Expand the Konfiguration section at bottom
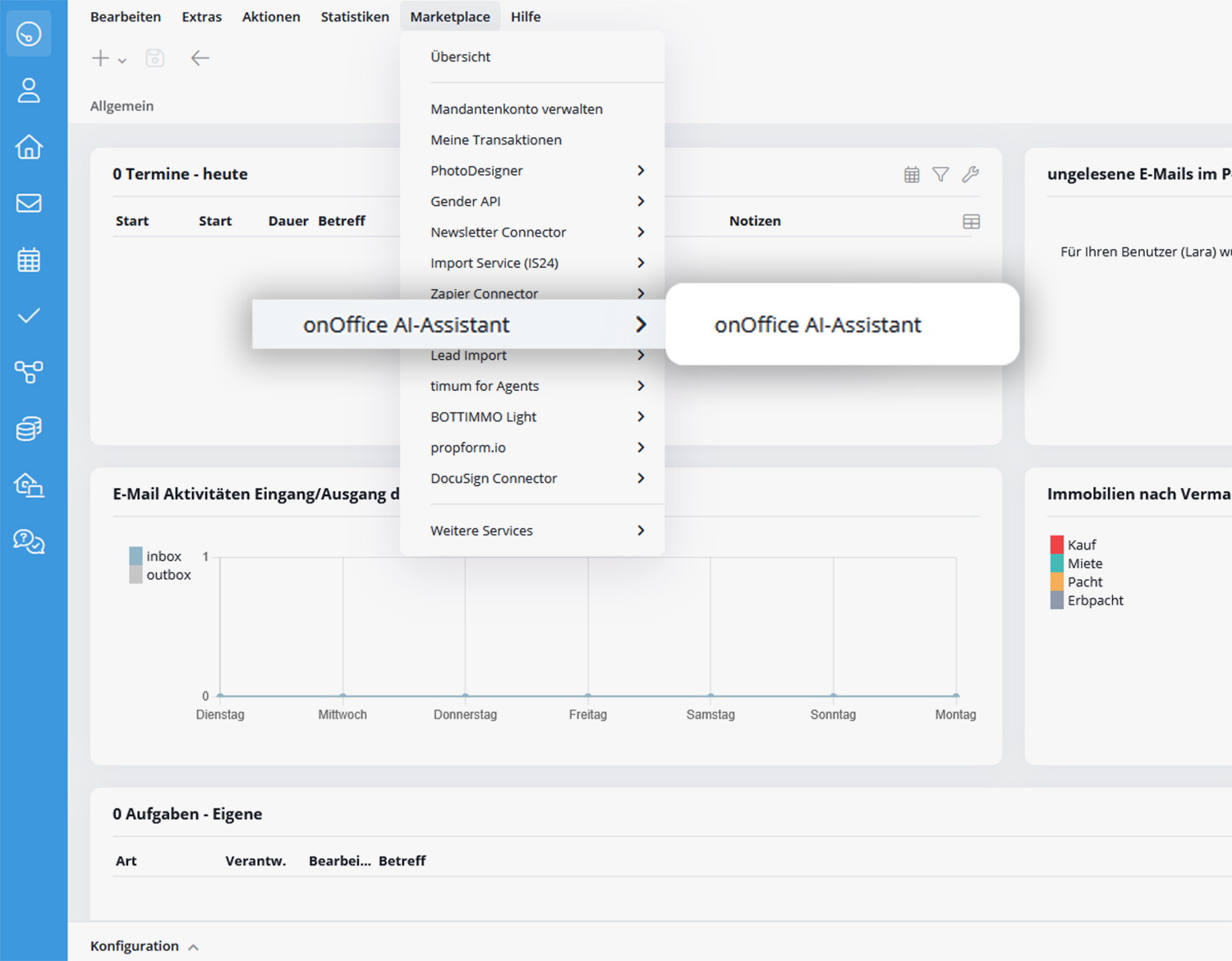 coord(144,946)
